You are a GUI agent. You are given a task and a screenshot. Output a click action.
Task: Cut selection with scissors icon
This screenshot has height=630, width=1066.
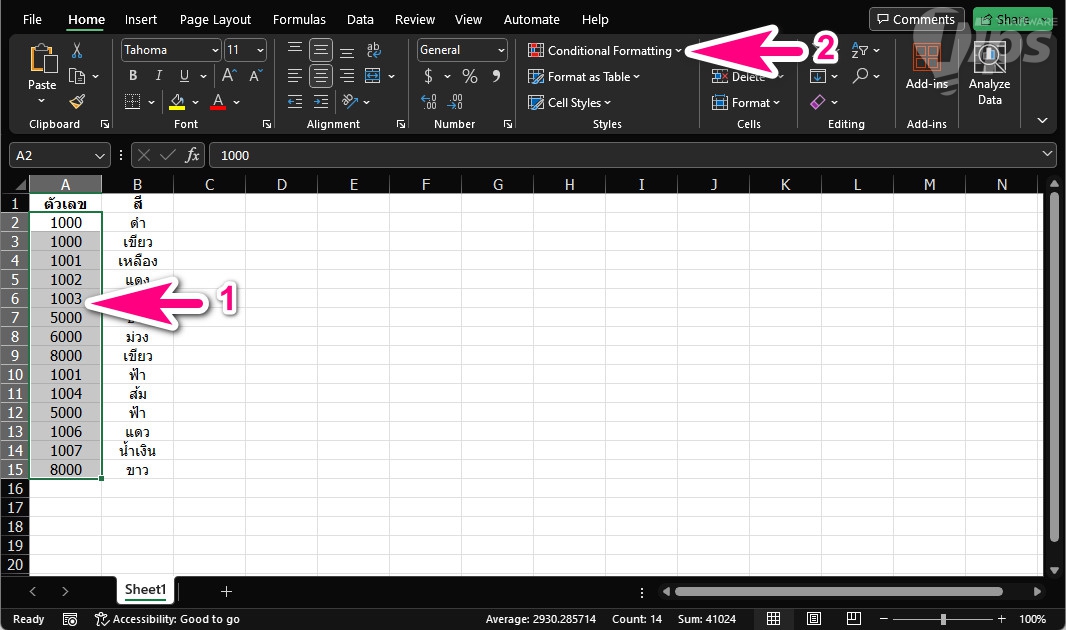(x=77, y=50)
